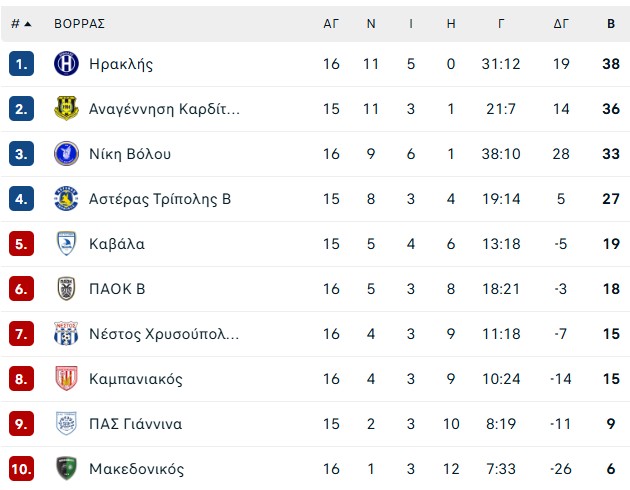This screenshot has height=490, width=630.
Task: Click the Νέστος Χρυσούπολης team logo
Action: (x=66, y=334)
